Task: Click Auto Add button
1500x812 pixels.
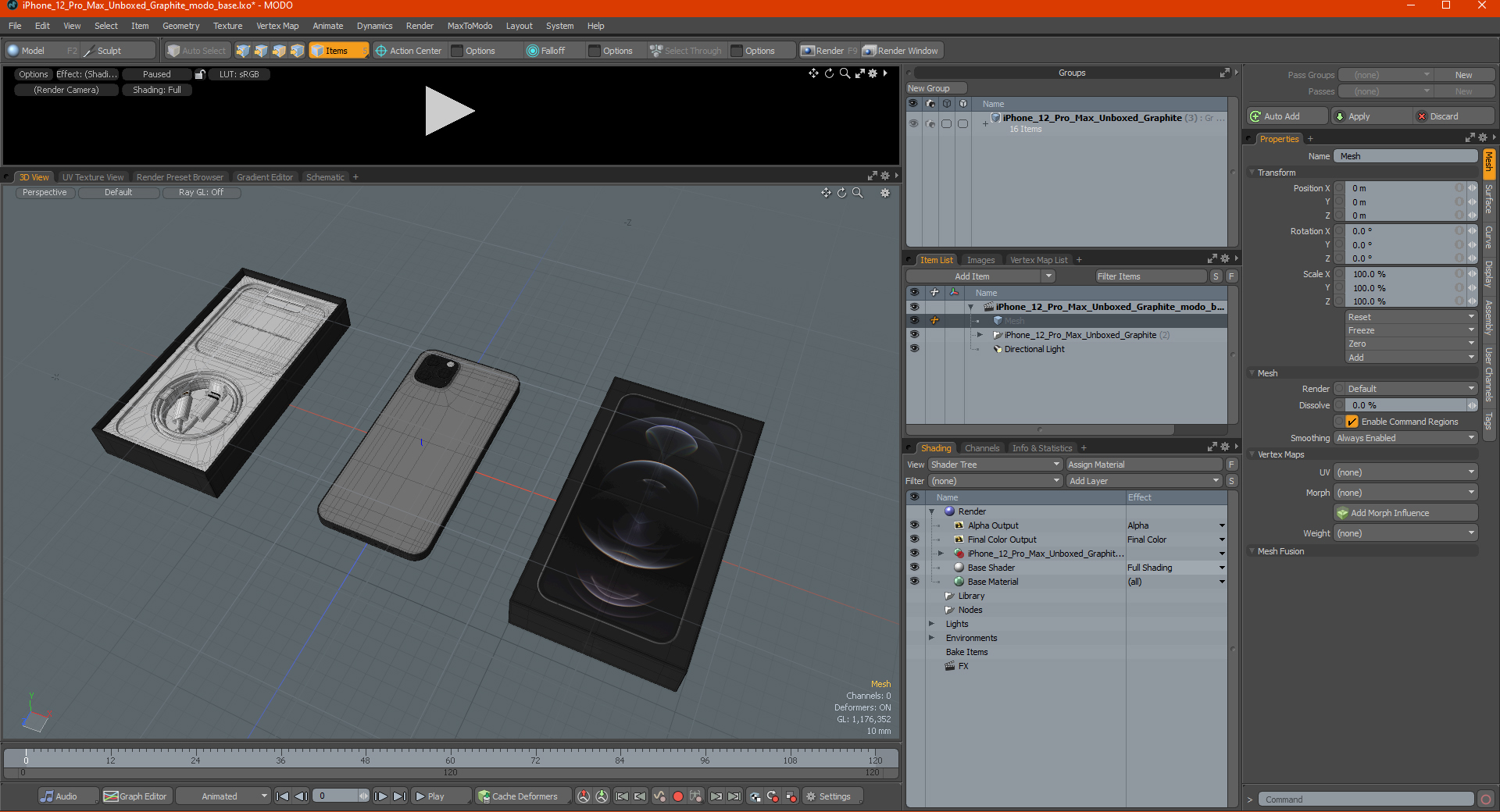Action: tap(1287, 116)
